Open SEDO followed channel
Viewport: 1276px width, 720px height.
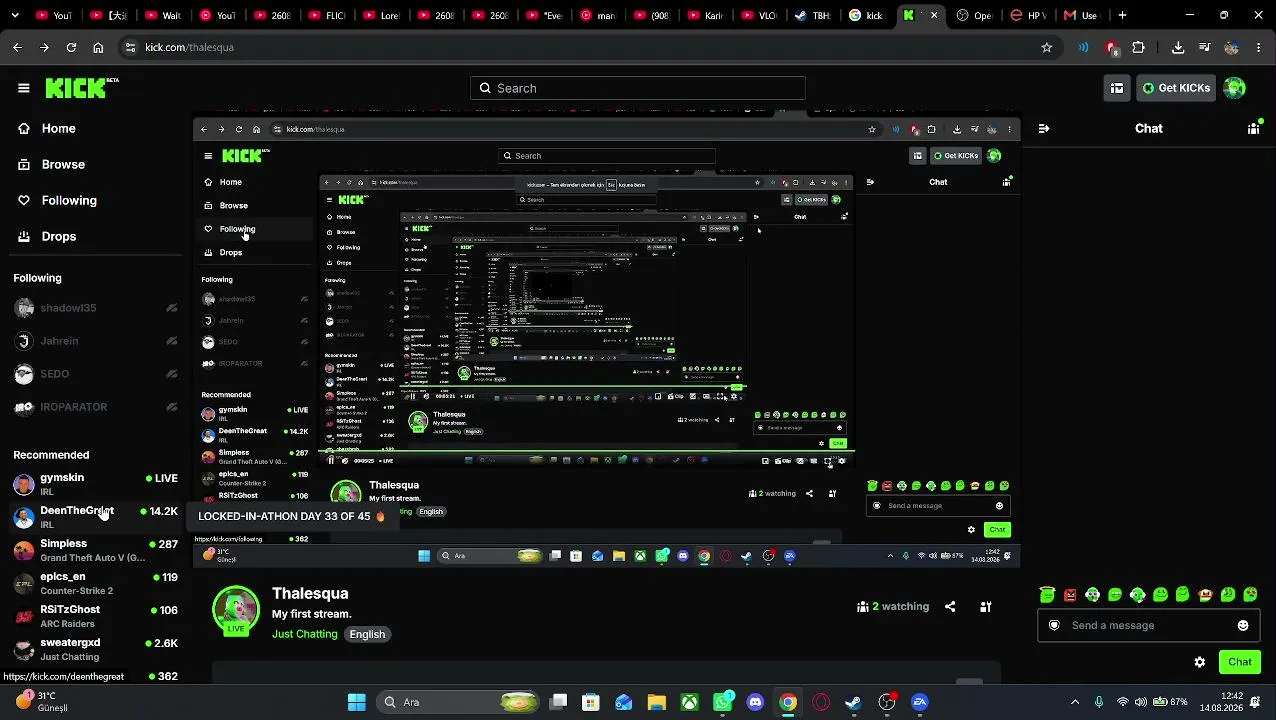click(x=95, y=374)
